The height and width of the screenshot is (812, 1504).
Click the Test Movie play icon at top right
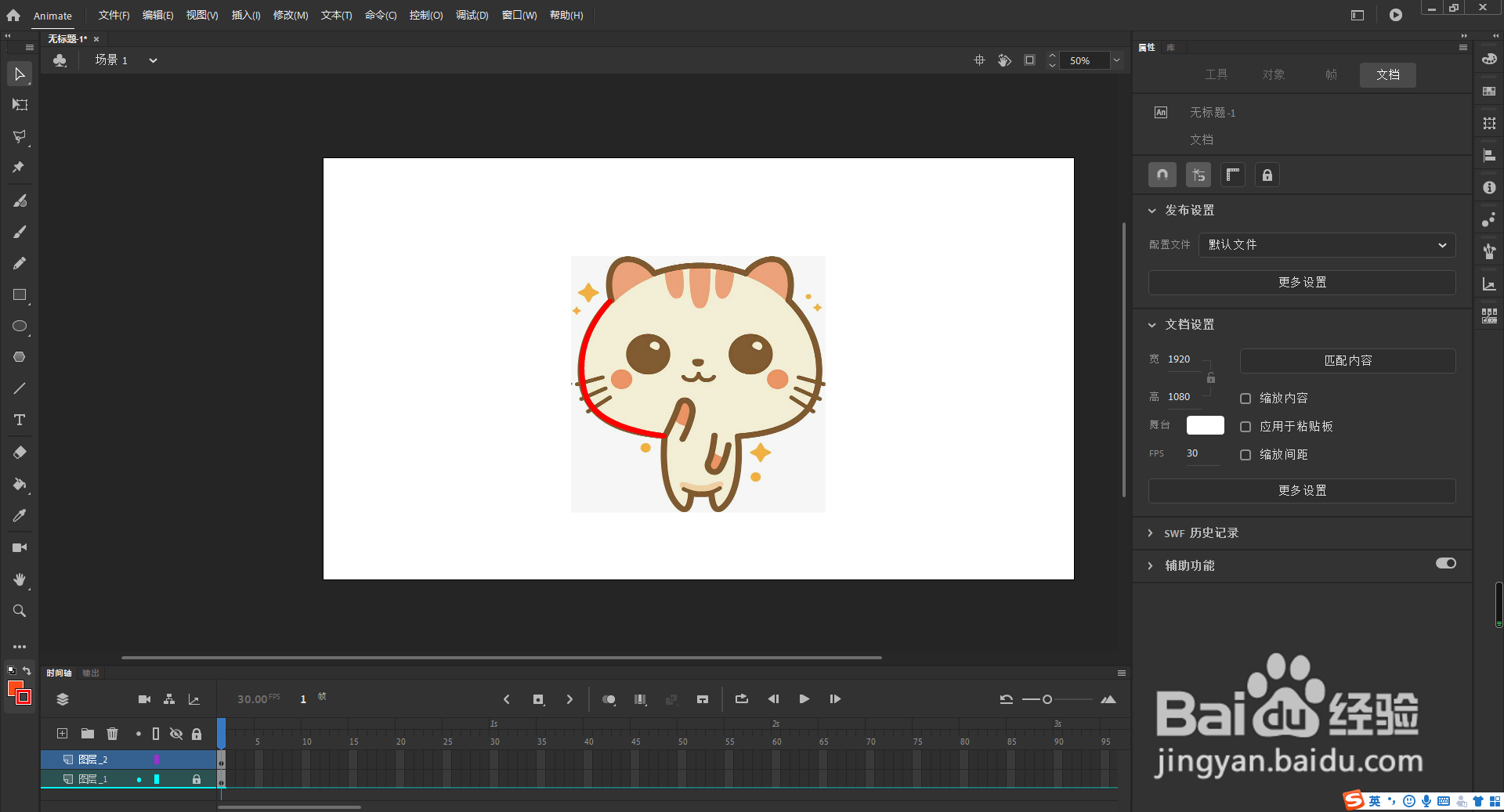tap(1396, 15)
